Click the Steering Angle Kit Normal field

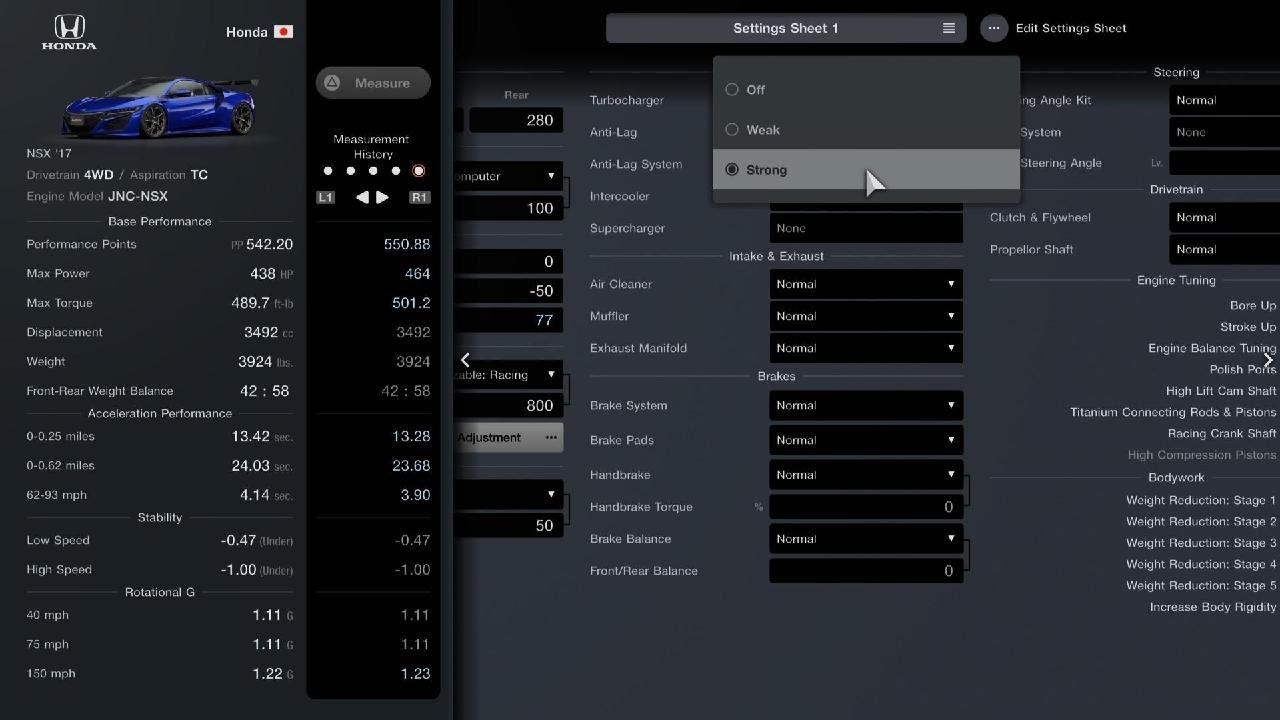[1224, 100]
